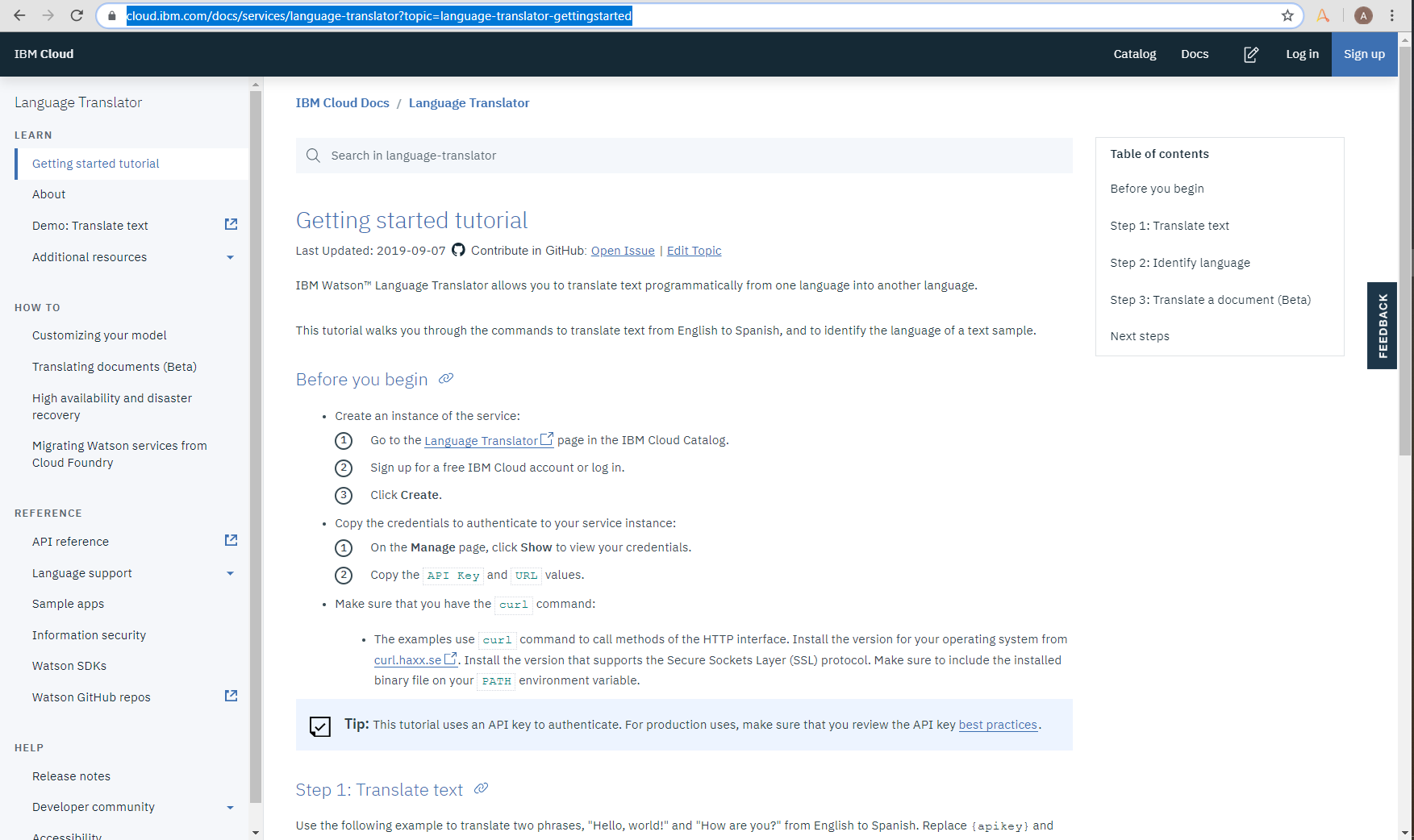Click the Language Translator sidebar title
Image resolution: width=1414 pixels, height=840 pixels.
click(x=78, y=102)
